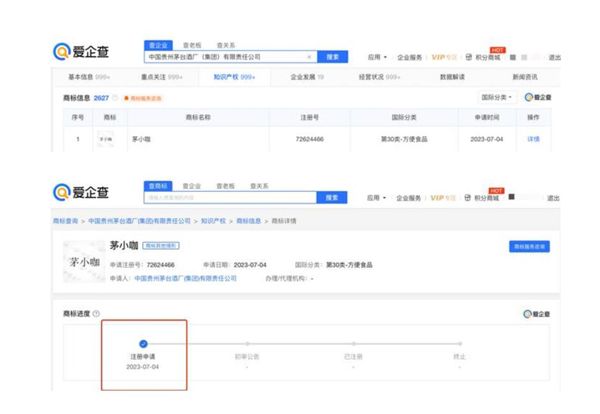
Task: Click the 申请时间 column header
Action: coord(487,117)
